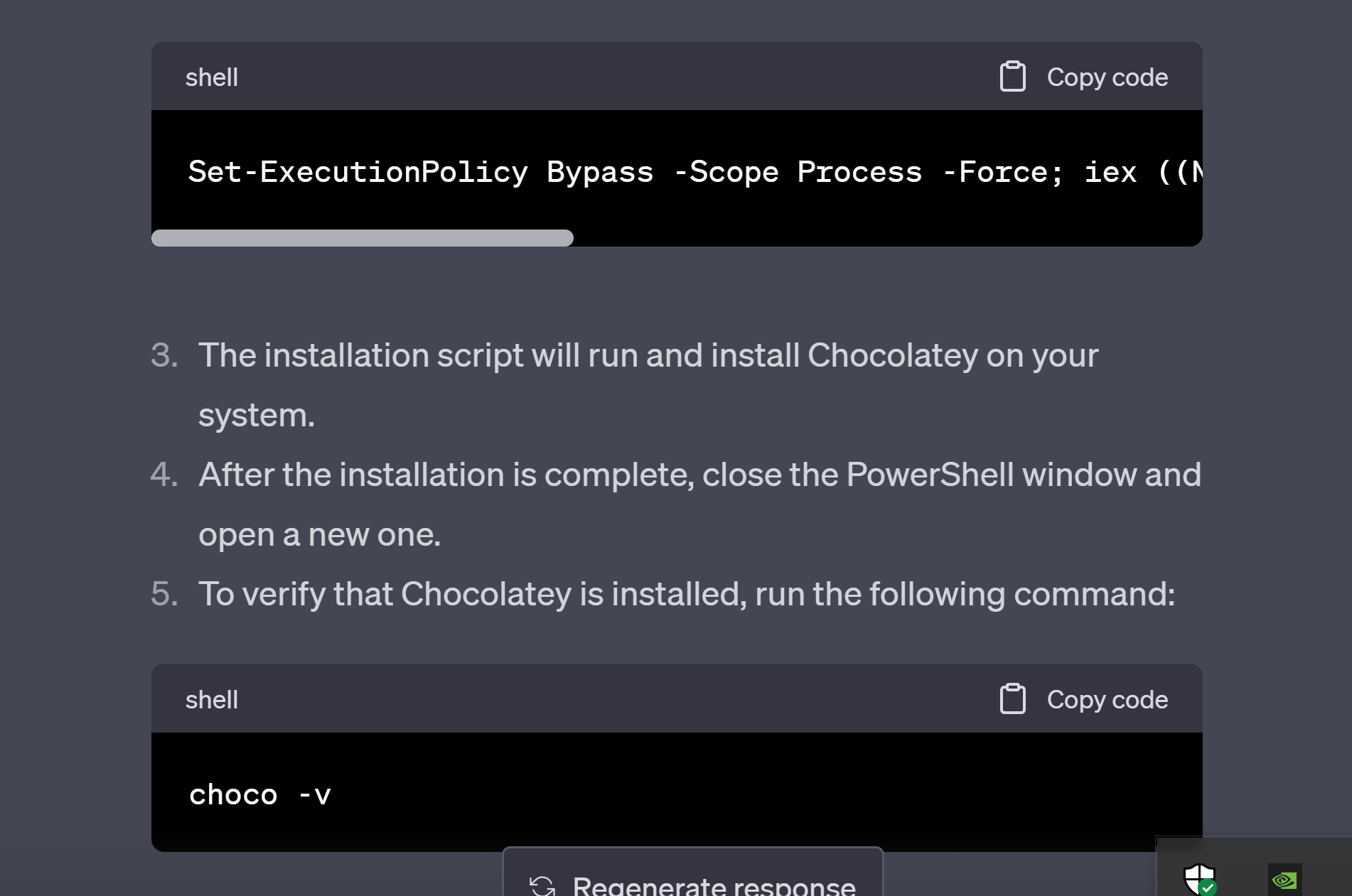Select the choco -v command text
This screenshot has height=896, width=1352.
click(259, 794)
